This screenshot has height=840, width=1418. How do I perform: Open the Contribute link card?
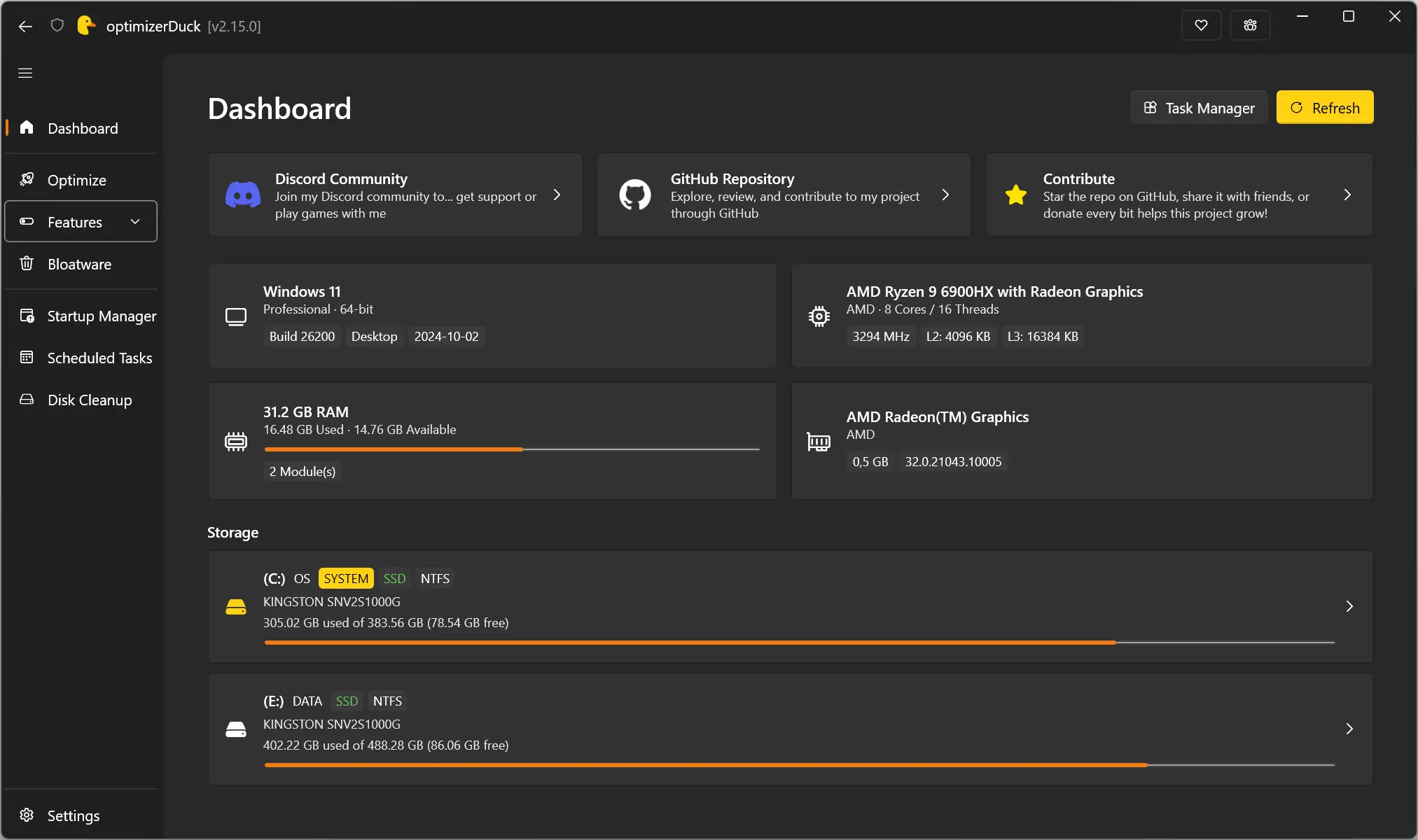coord(1179,195)
